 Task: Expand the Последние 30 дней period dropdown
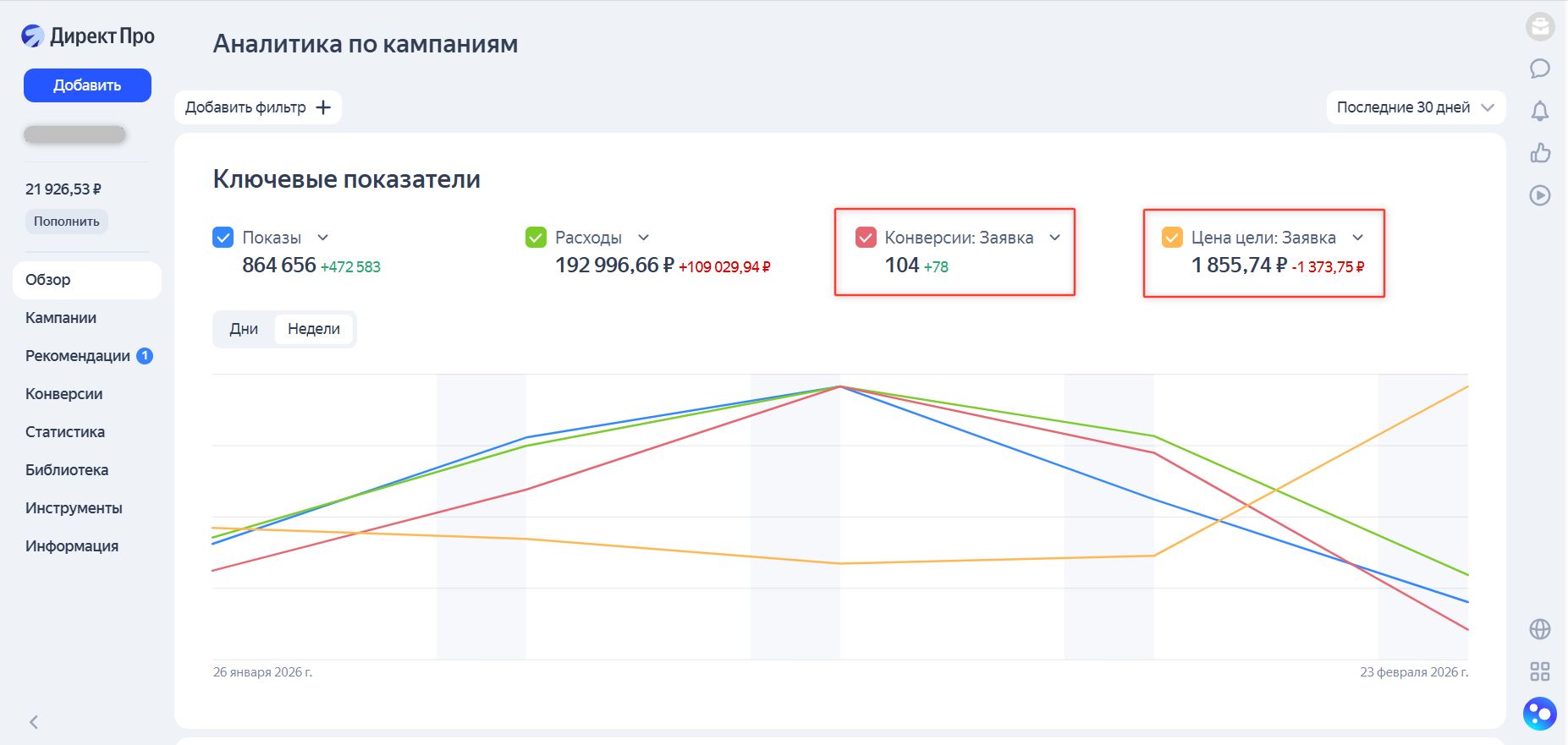coord(1416,107)
